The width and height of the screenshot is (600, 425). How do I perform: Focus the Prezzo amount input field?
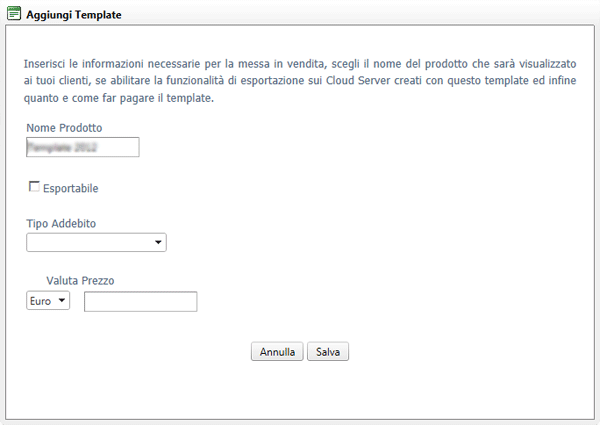point(141,301)
